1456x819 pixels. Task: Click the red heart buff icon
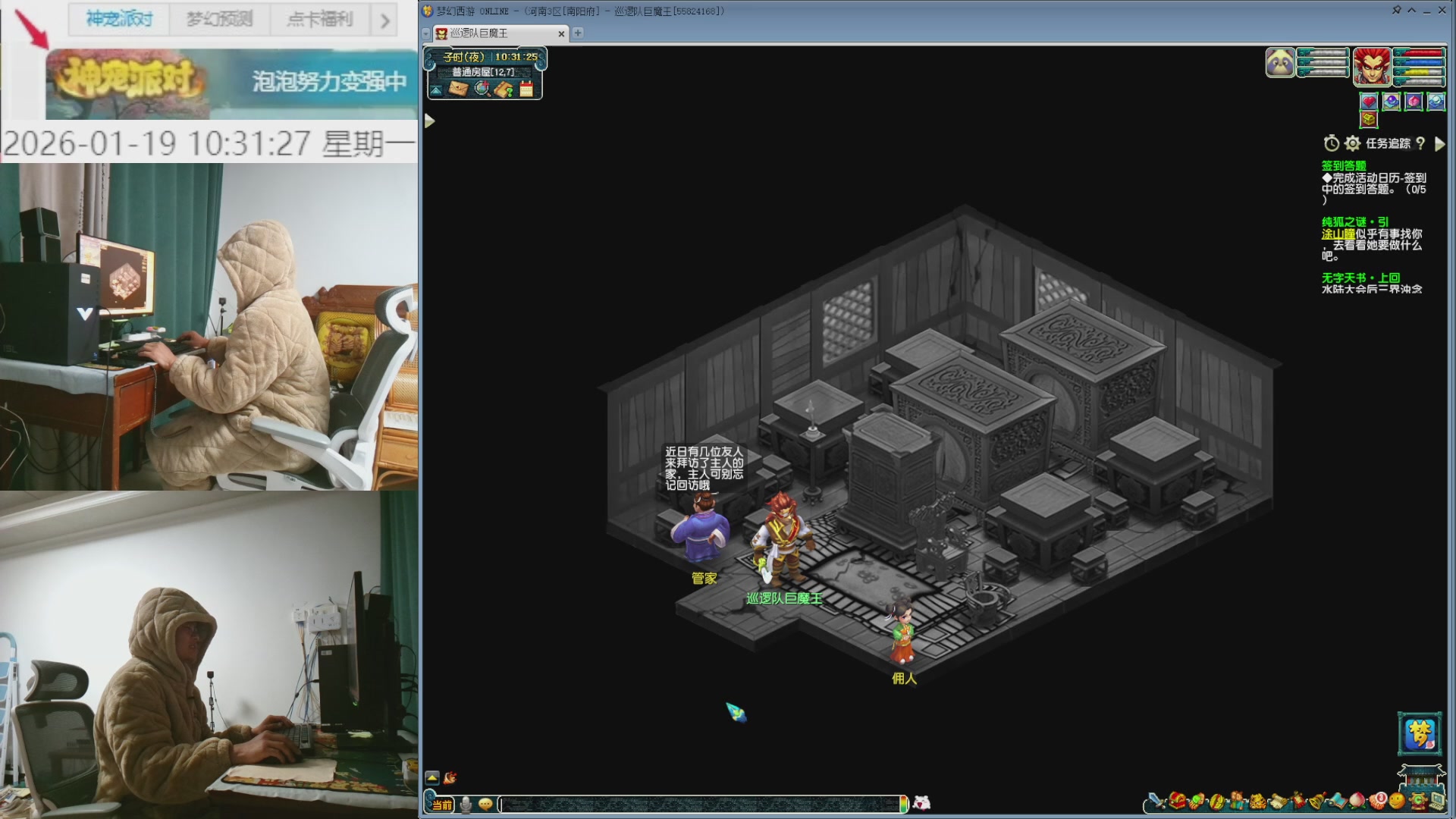[1369, 102]
